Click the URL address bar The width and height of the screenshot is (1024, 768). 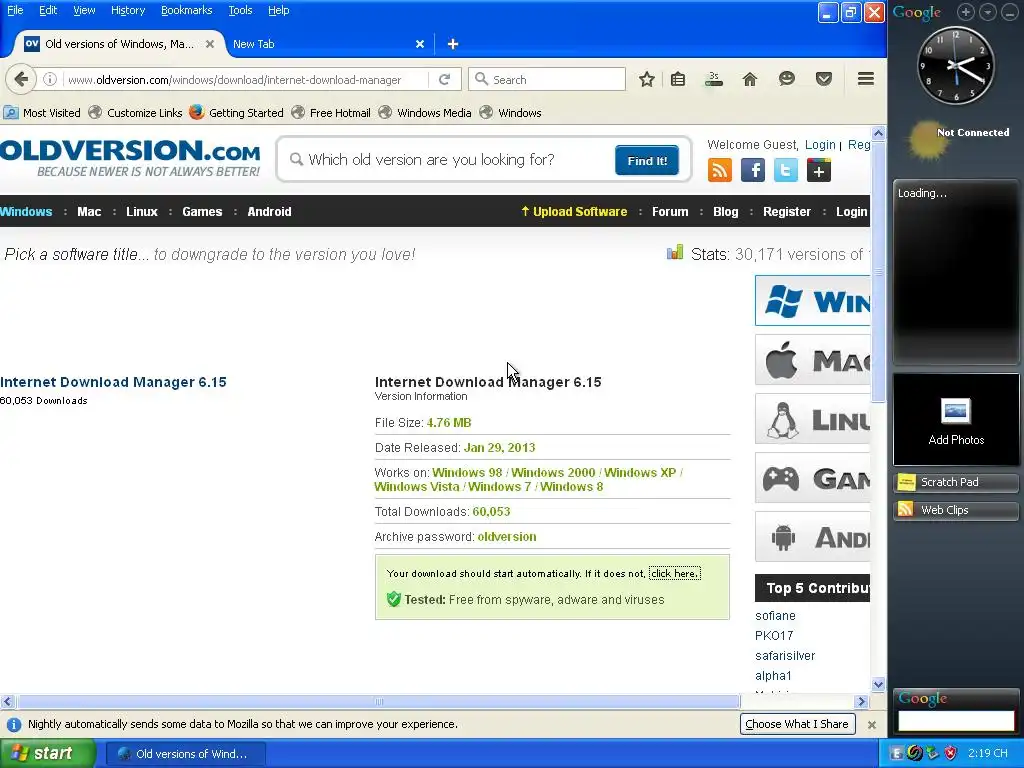(245, 80)
